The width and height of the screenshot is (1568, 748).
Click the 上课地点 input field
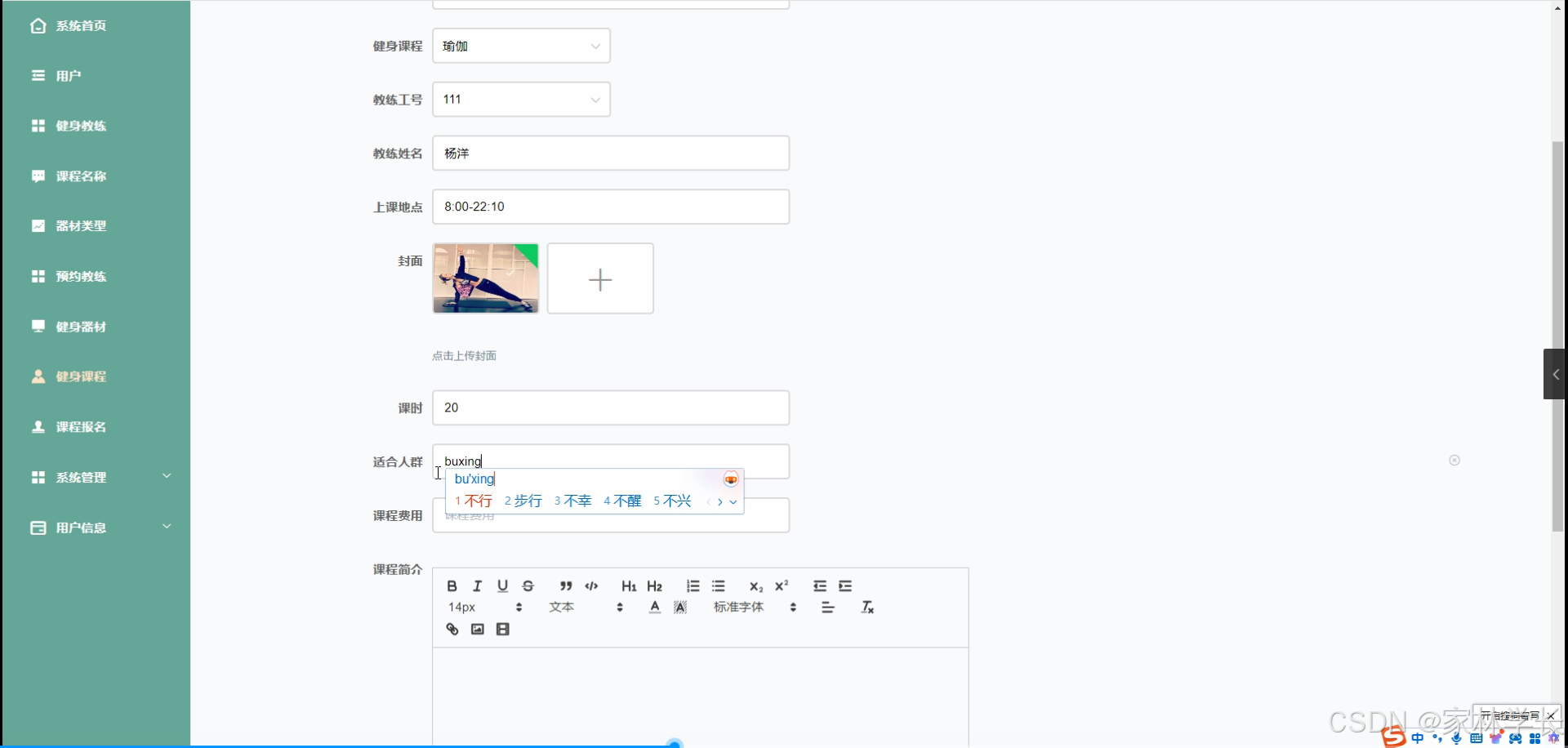click(x=611, y=207)
